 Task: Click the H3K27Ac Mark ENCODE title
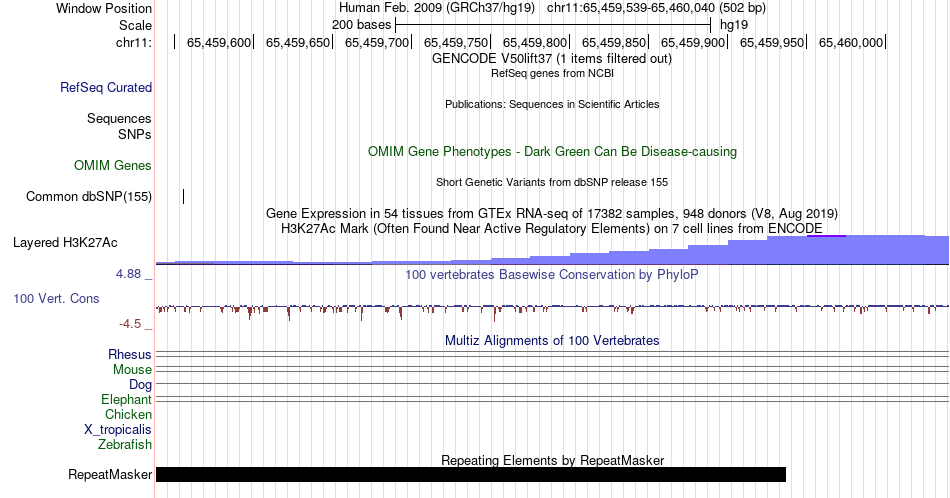552,228
